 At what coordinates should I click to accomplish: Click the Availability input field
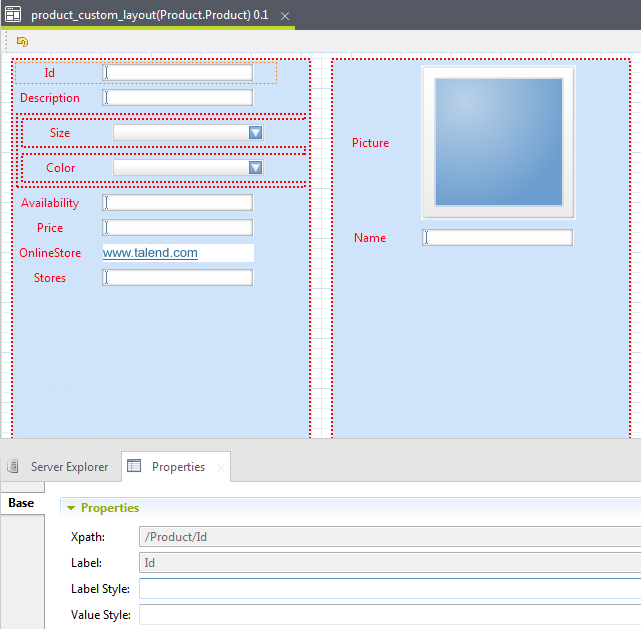(x=178, y=203)
